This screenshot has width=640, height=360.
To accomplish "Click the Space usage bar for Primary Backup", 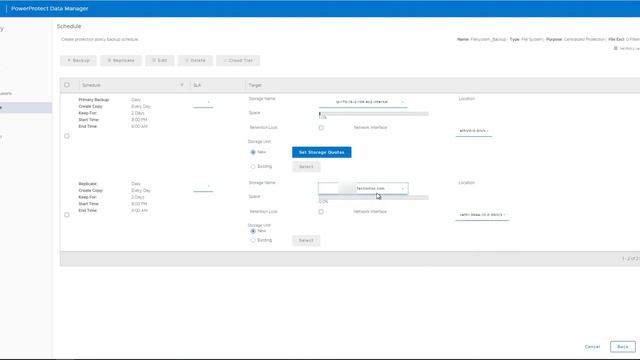I will pyautogui.click(x=373, y=114).
